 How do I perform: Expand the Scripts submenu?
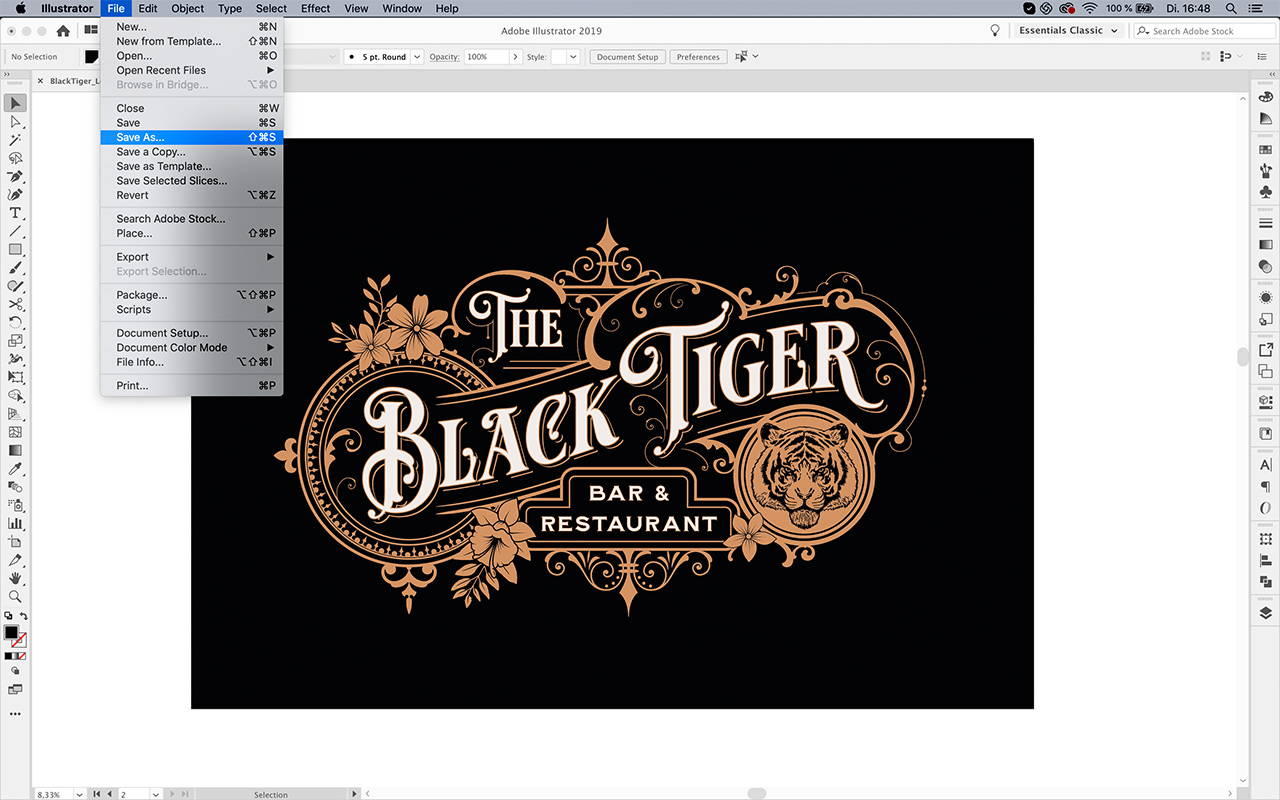tap(190, 309)
